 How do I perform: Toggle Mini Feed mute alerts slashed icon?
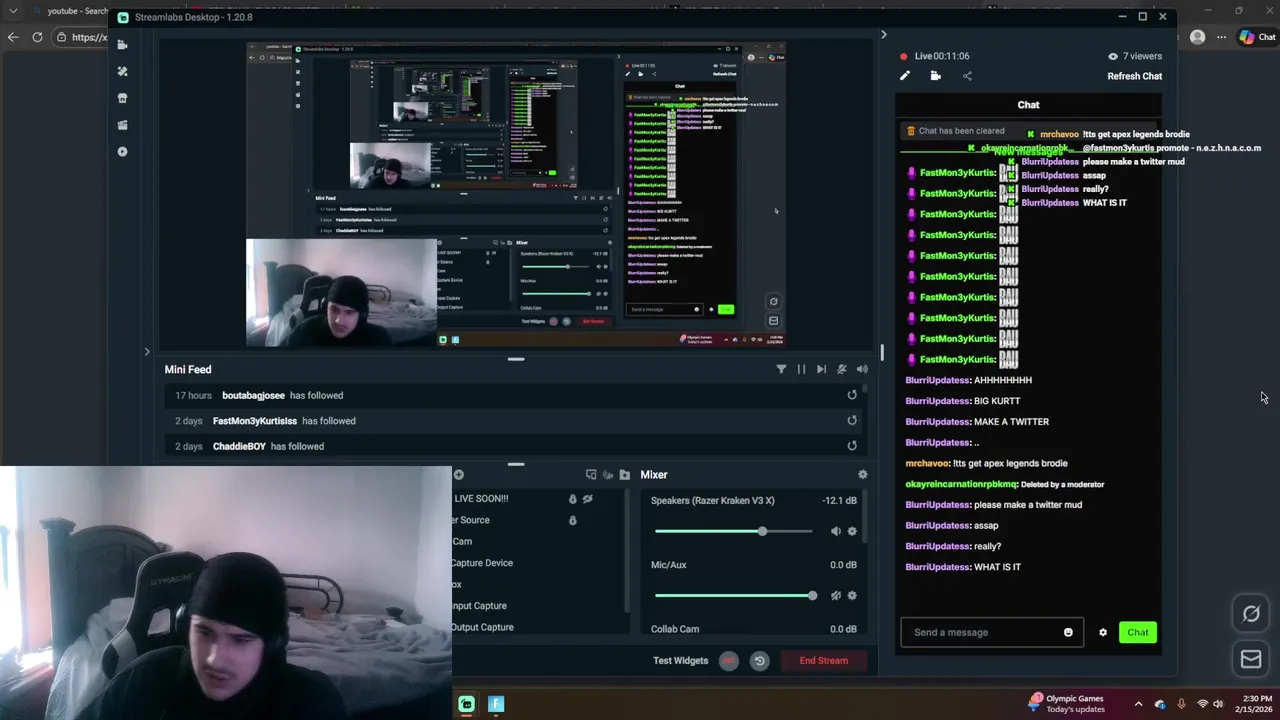[842, 369]
